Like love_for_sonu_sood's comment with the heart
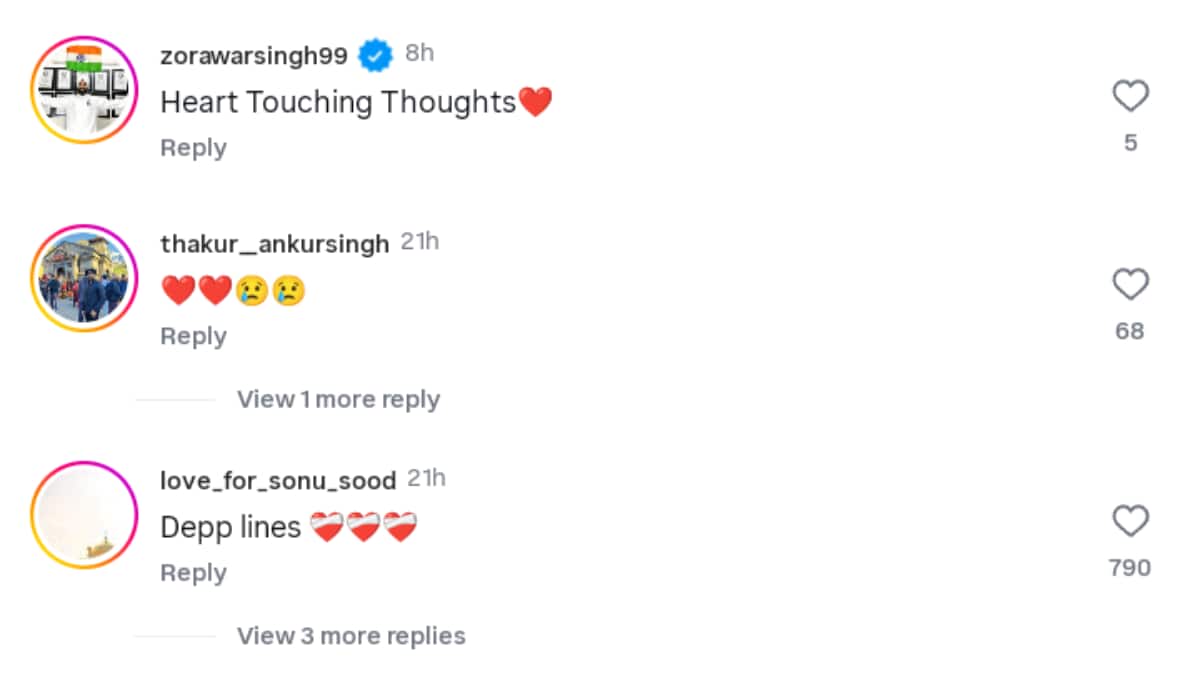Image resolution: width=1200 pixels, height=675 pixels. click(x=1130, y=522)
